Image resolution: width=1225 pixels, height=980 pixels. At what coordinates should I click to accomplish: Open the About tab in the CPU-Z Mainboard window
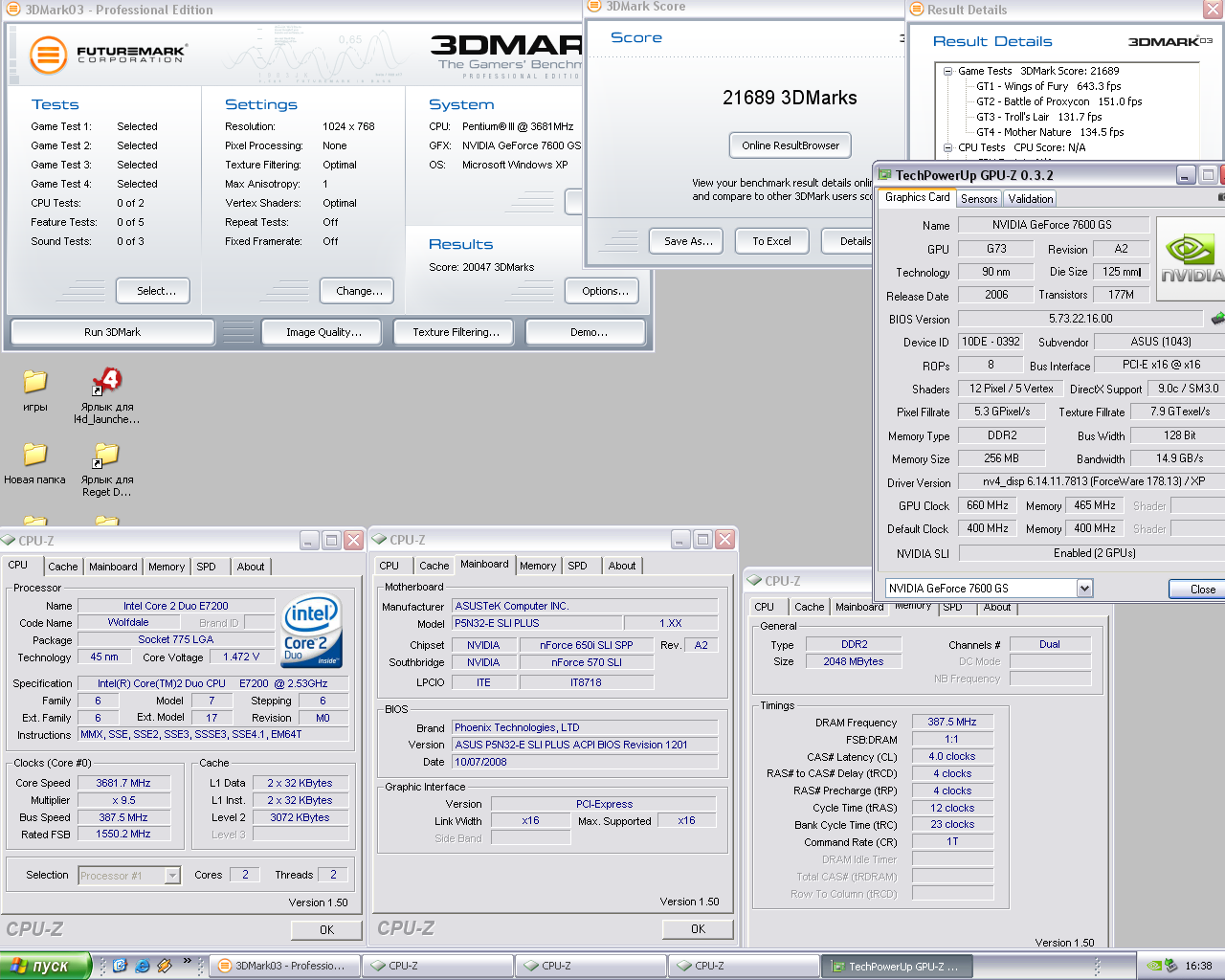click(622, 566)
